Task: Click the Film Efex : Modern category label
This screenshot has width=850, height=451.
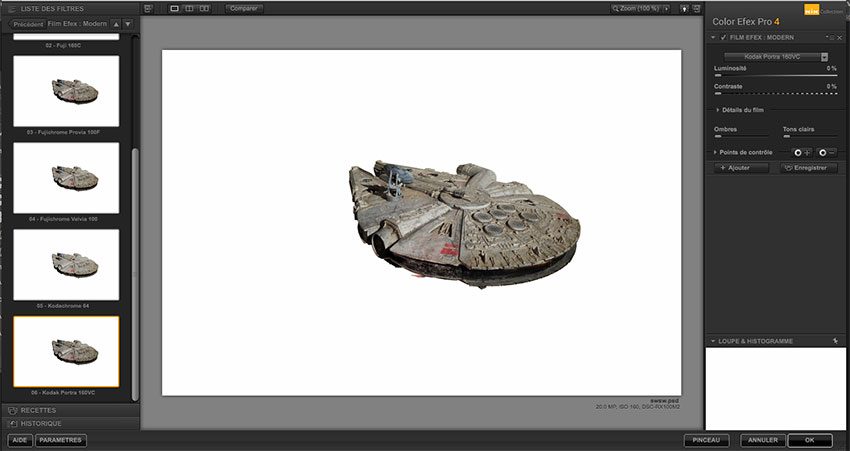Action: pos(77,24)
